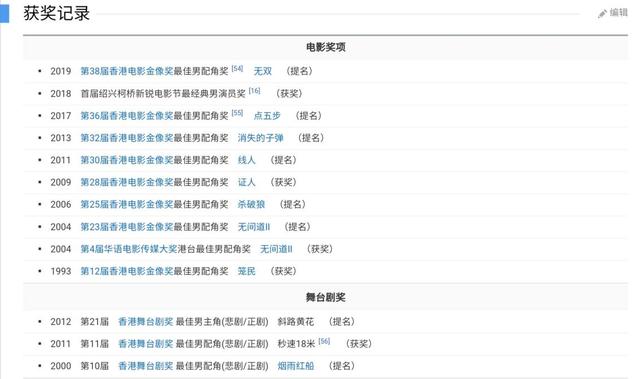
Task: Open the 点五步 film link
Action: pyautogui.click(x=267, y=115)
